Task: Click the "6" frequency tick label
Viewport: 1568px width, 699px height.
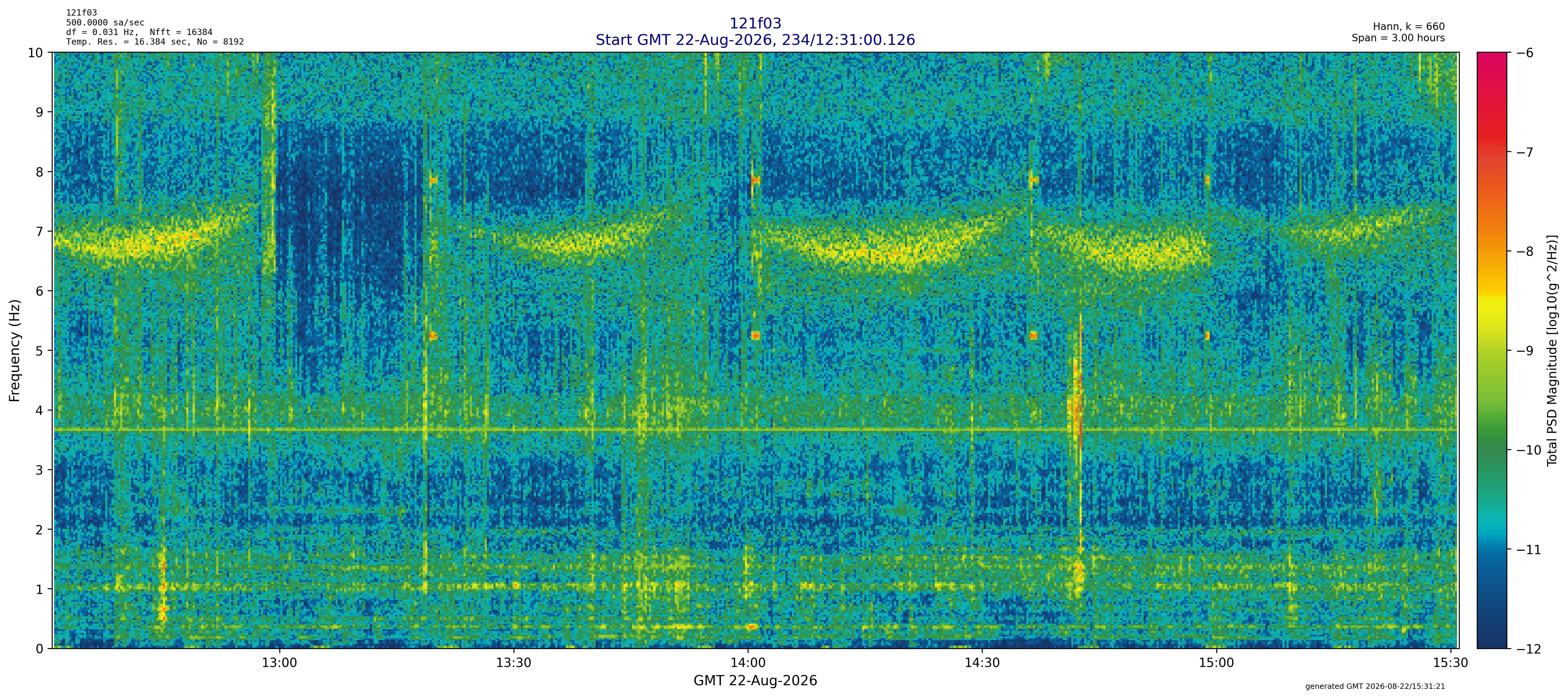Action: 39,292
